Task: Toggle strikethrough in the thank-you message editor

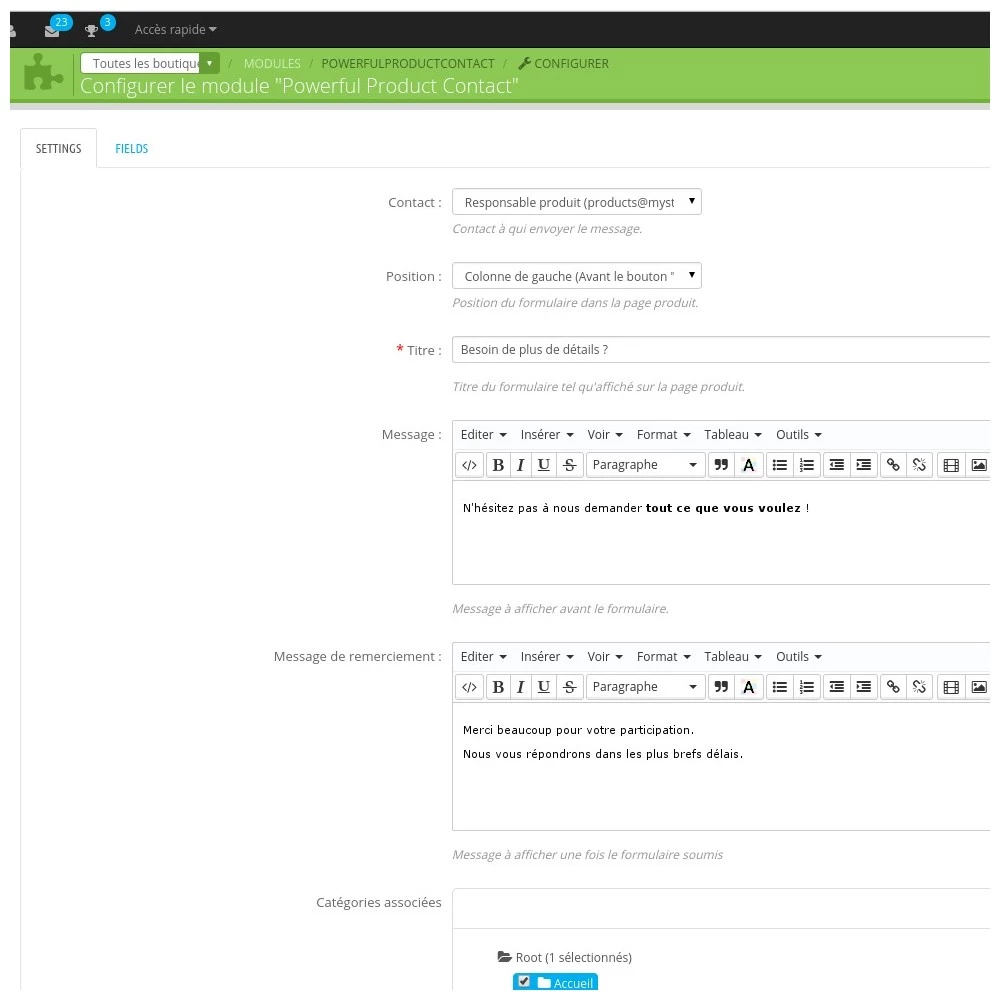Action: 570,687
